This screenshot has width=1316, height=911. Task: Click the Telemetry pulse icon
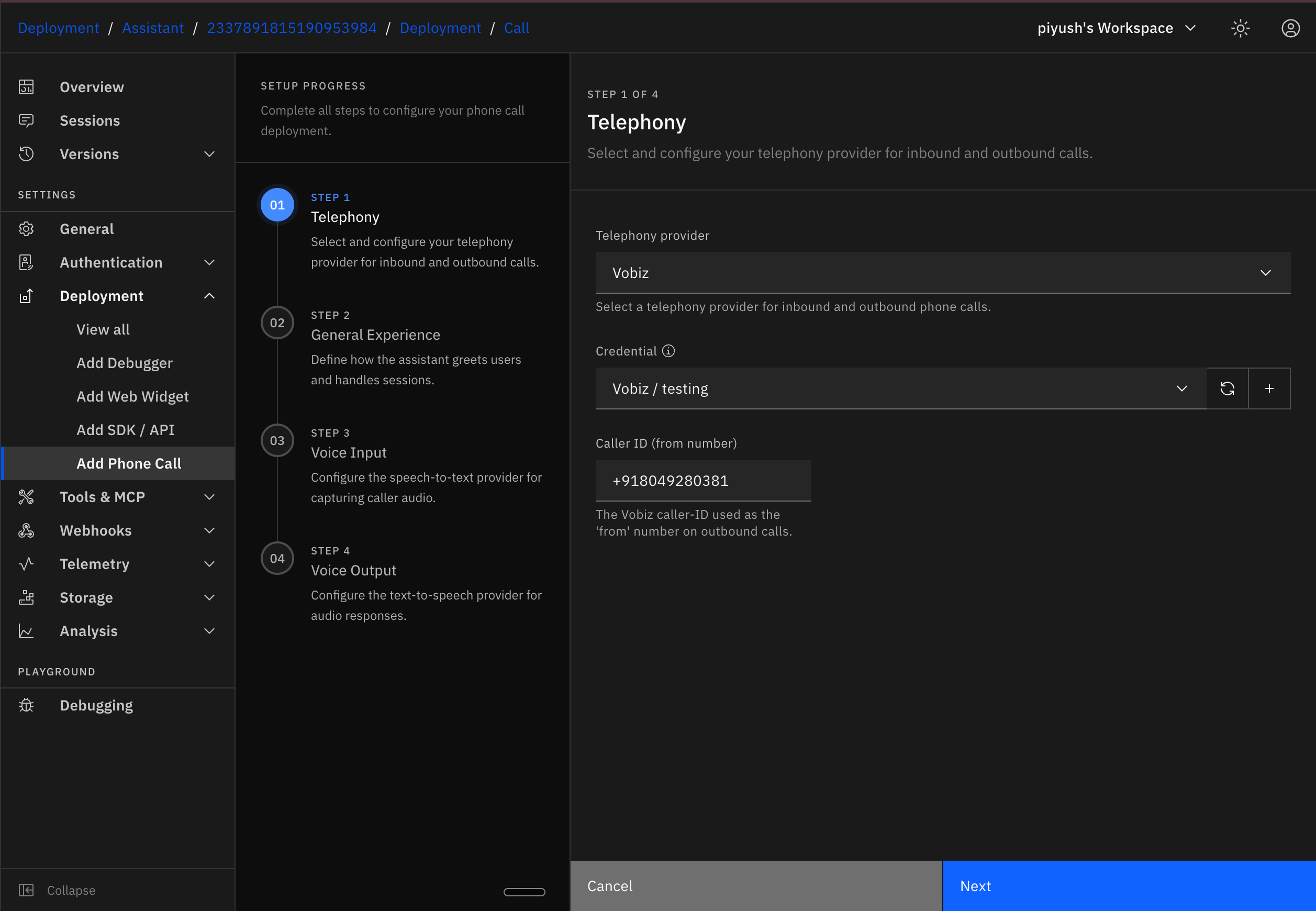click(26, 564)
